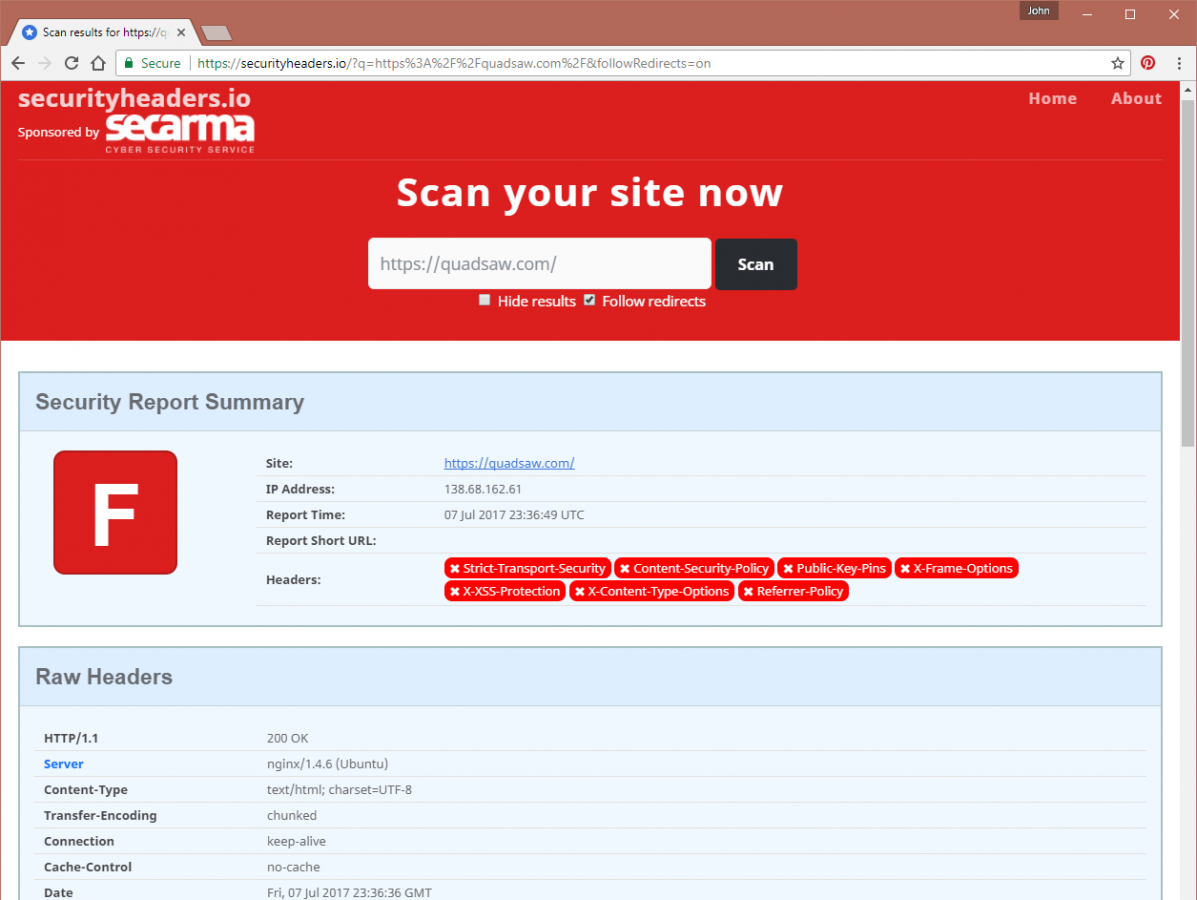Bookmark page with star icon
This screenshot has width=1197, height=900.
point(1117,63)
